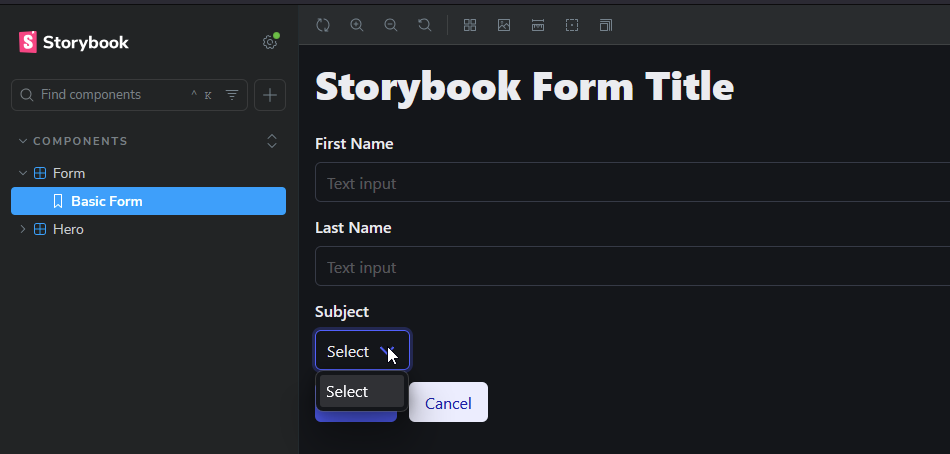Click the Storybook logo
Viewport: 950px width, 454px height.
click(74, 42)
